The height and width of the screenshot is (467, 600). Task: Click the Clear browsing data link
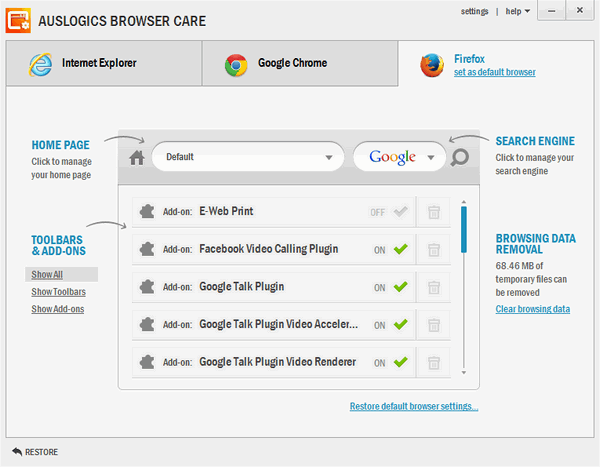pyautogui.click(x=533, y=309)
